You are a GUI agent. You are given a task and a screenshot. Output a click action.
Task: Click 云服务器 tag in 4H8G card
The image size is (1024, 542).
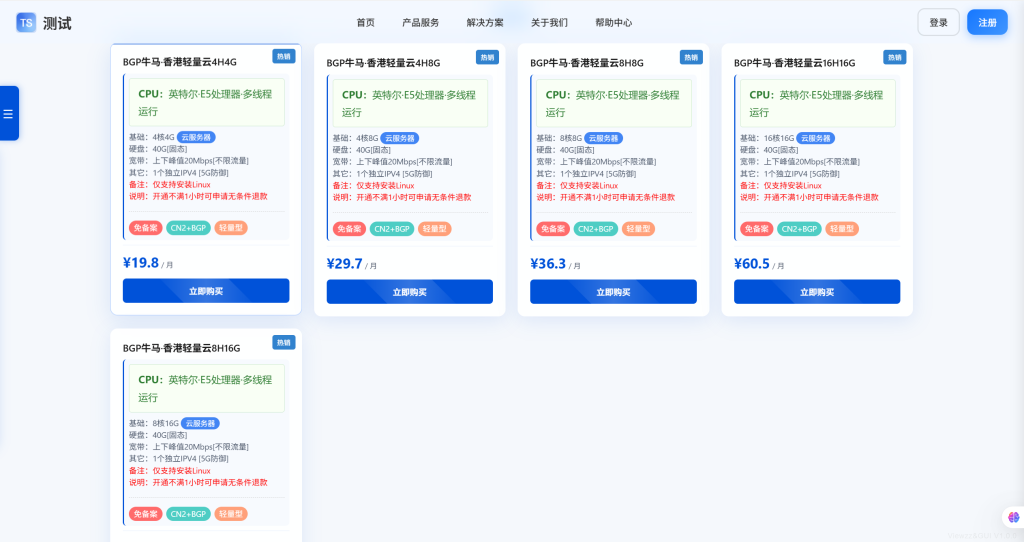[400, 138]
